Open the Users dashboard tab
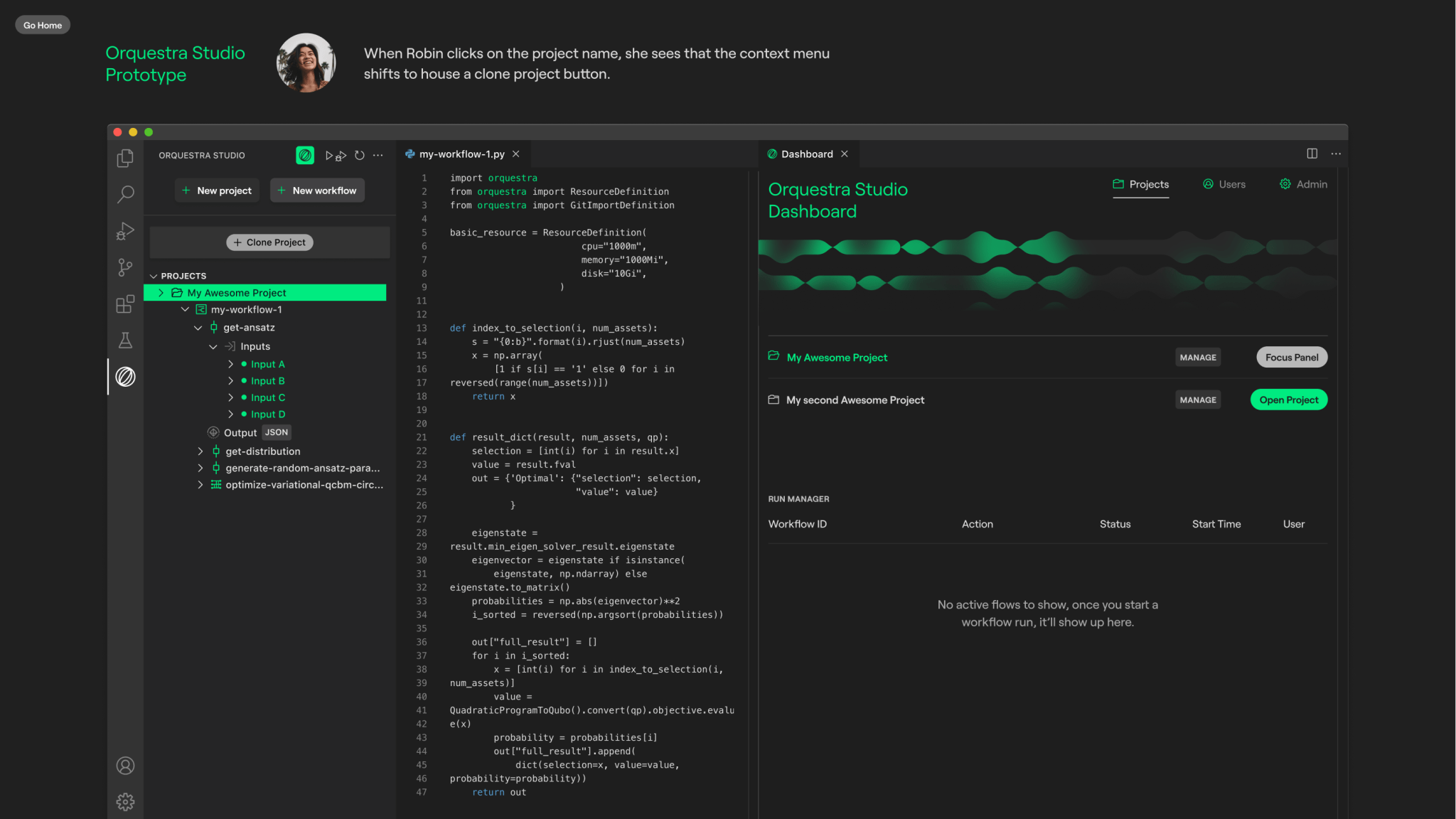 pyautogui.click(x=1224, y=184)
